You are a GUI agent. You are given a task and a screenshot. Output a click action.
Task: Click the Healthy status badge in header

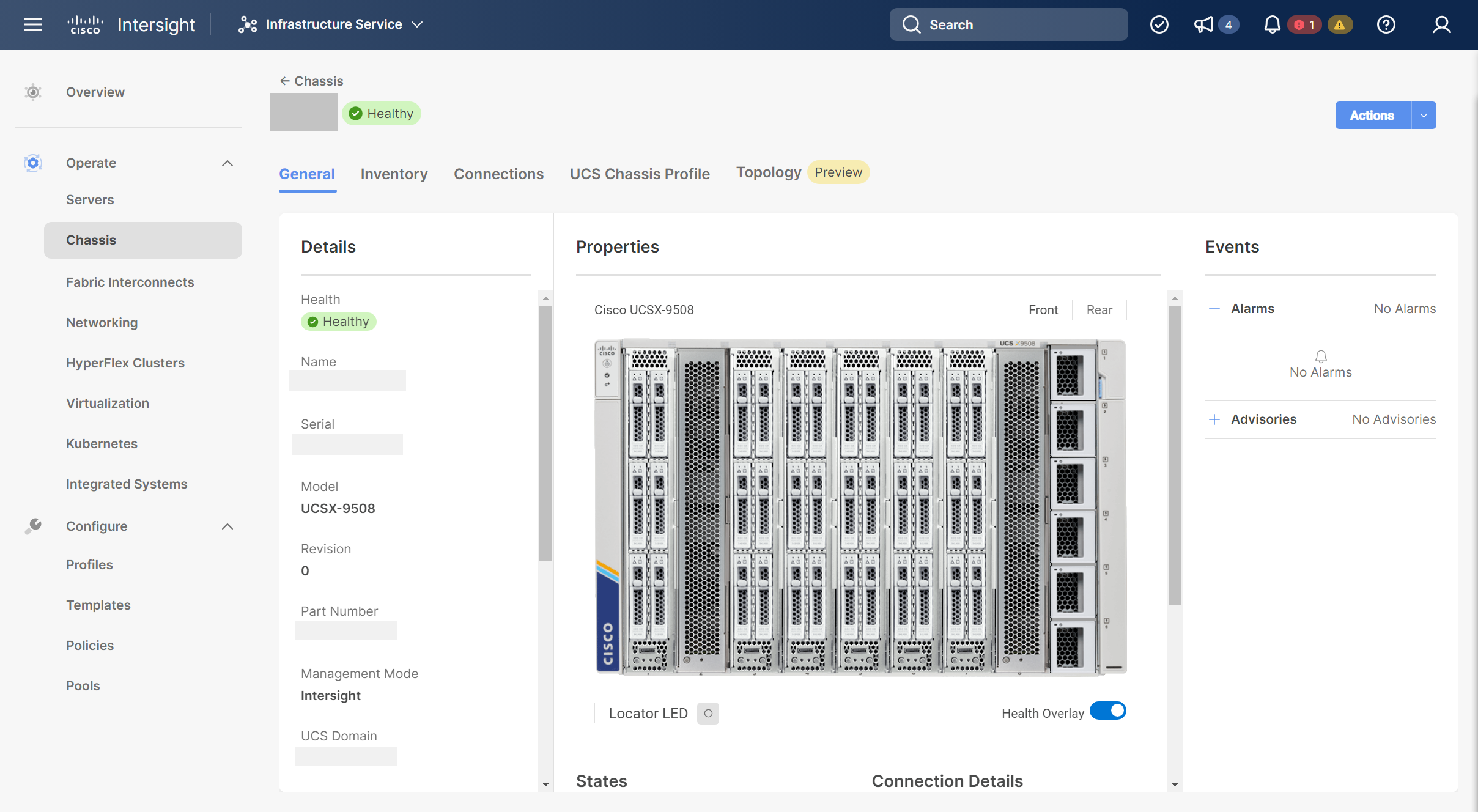382,114
